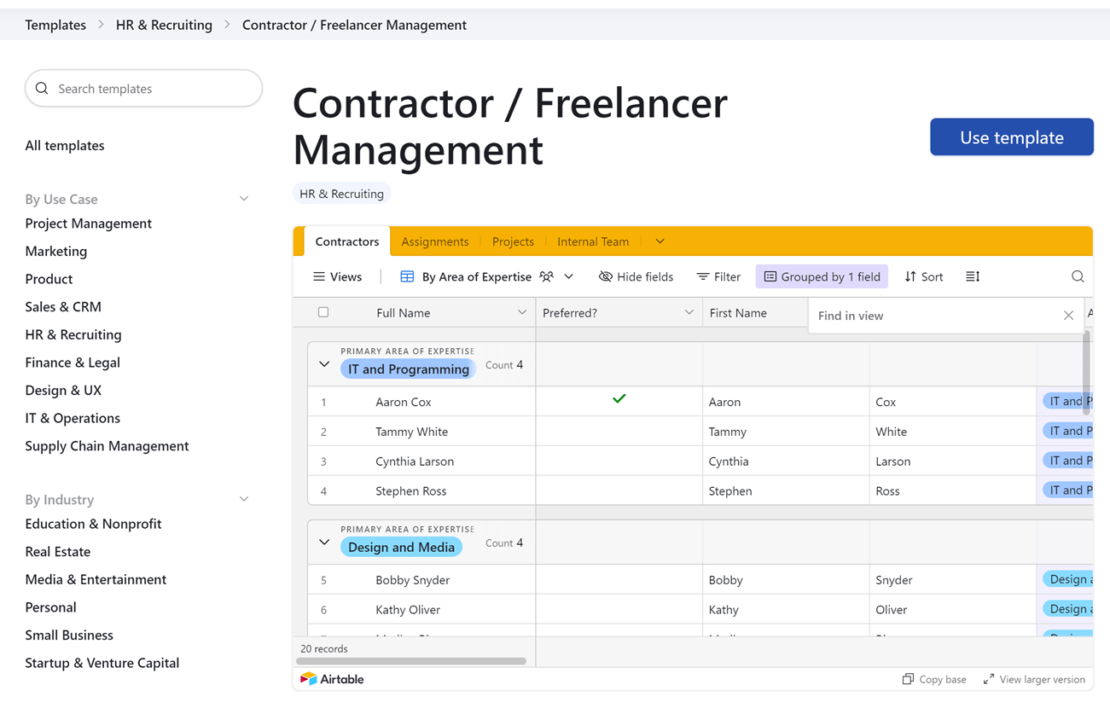
Task: Switch to the Assignments tab
Action: pos(435,241)
